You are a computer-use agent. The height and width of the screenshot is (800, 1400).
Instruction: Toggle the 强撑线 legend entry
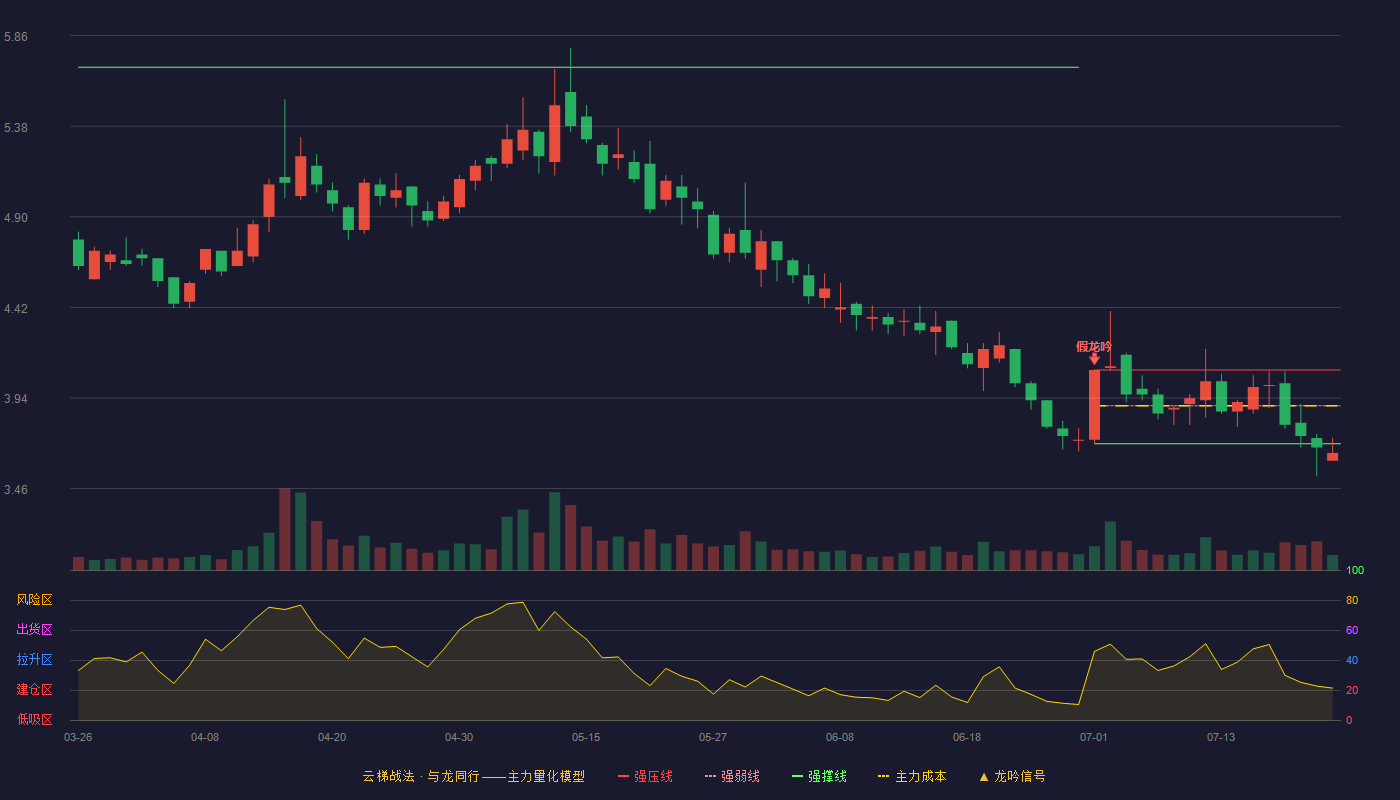(x=819, y=776)
